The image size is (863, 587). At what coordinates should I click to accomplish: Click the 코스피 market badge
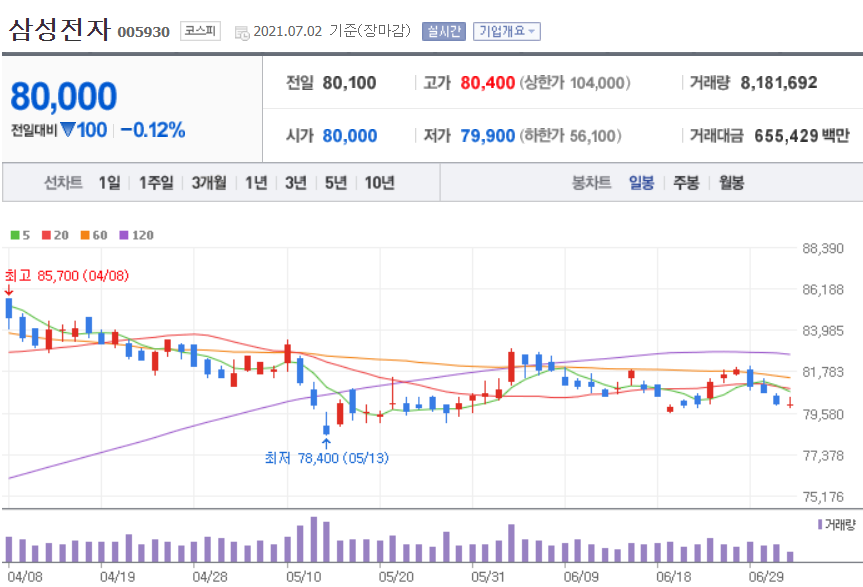[200, 31]
